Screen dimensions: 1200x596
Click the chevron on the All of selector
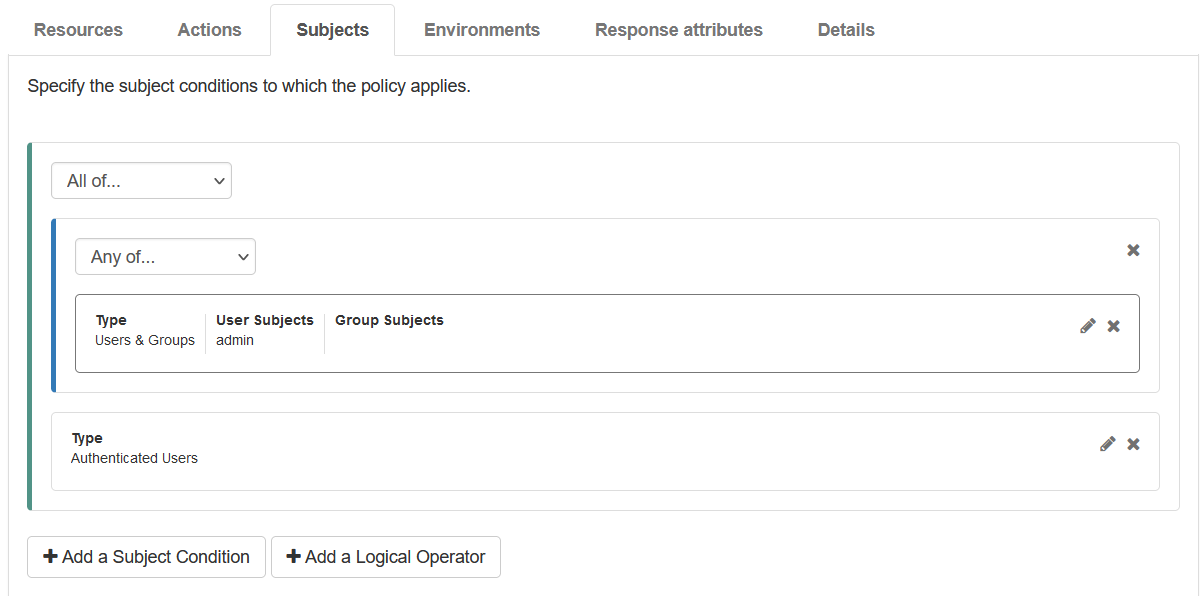(218, 181)
